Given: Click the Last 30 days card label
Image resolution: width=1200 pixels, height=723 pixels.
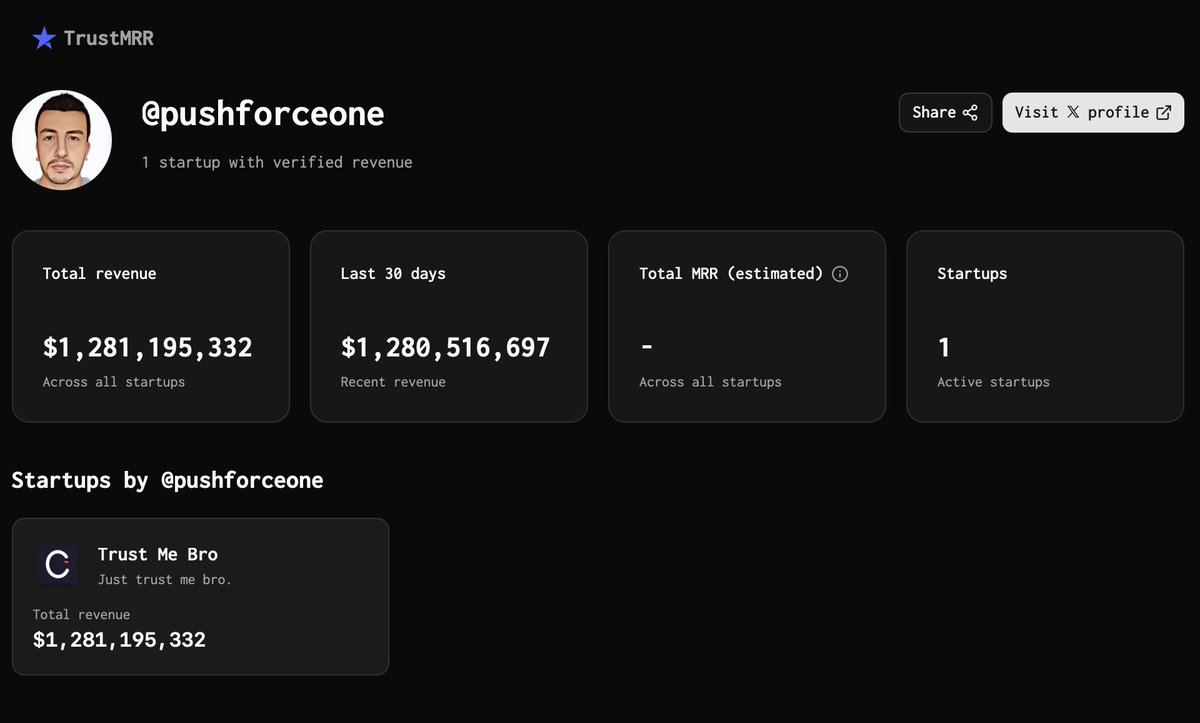Looking at the screenshot, I should coord(393,273).
